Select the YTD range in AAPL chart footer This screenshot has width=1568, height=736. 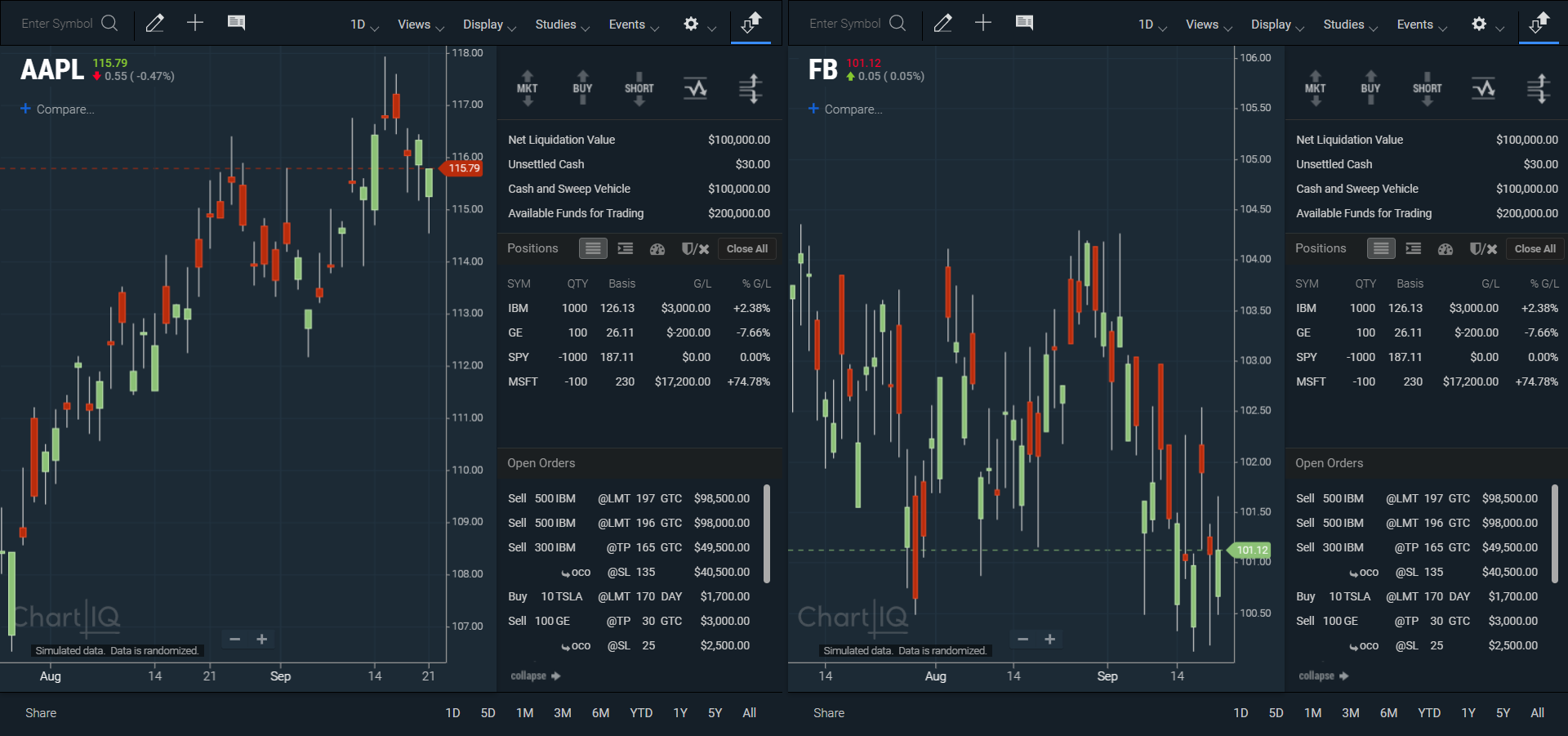[x=641, y=713]
